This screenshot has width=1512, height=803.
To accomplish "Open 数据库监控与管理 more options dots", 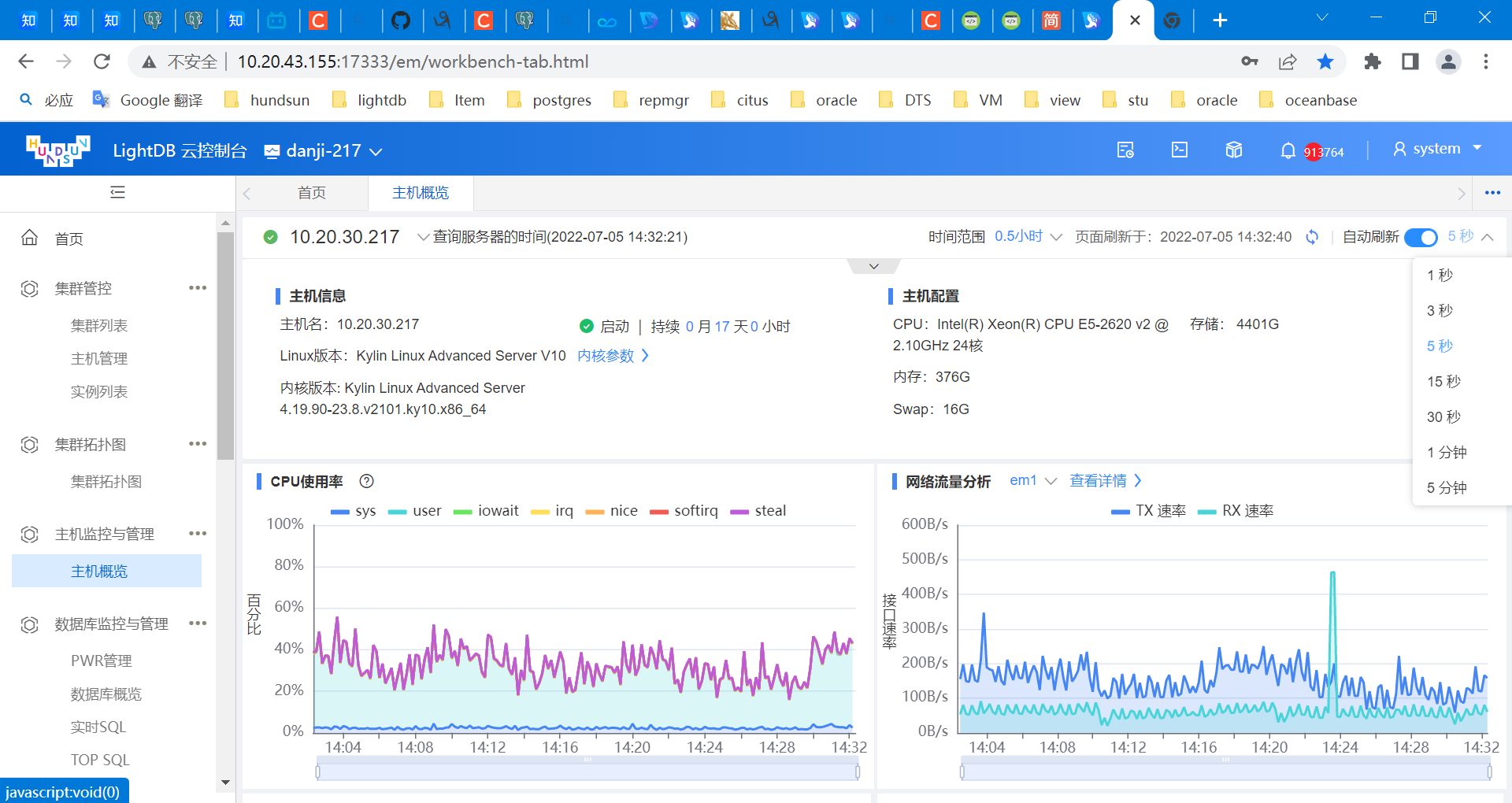I will coord(198,624).
